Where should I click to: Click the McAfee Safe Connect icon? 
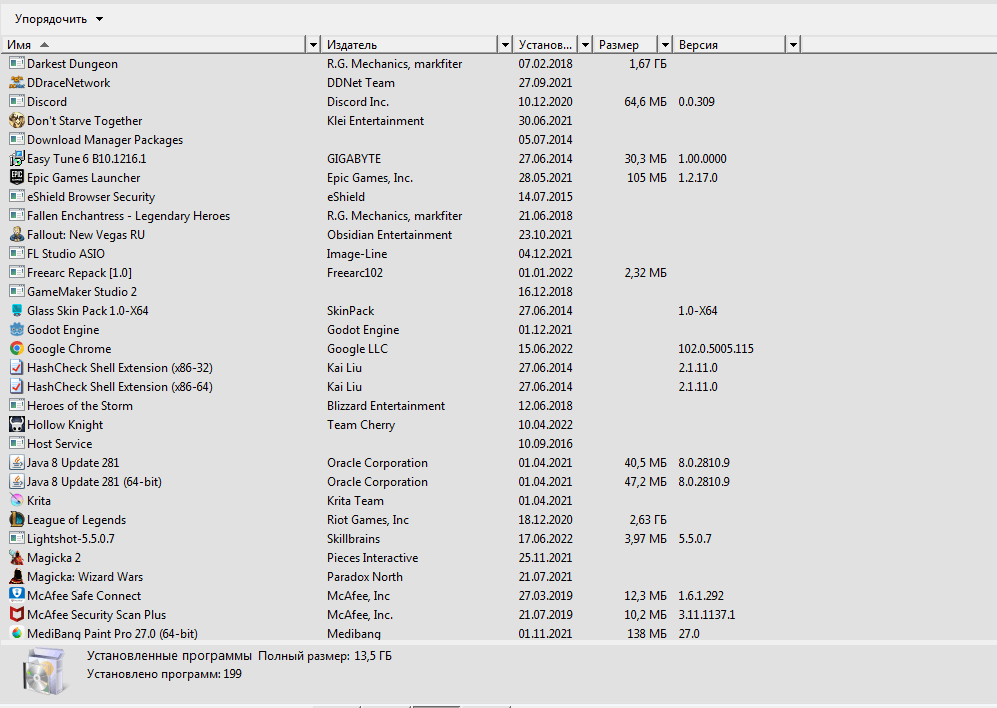pyautogui.click(x=17, y=595)
